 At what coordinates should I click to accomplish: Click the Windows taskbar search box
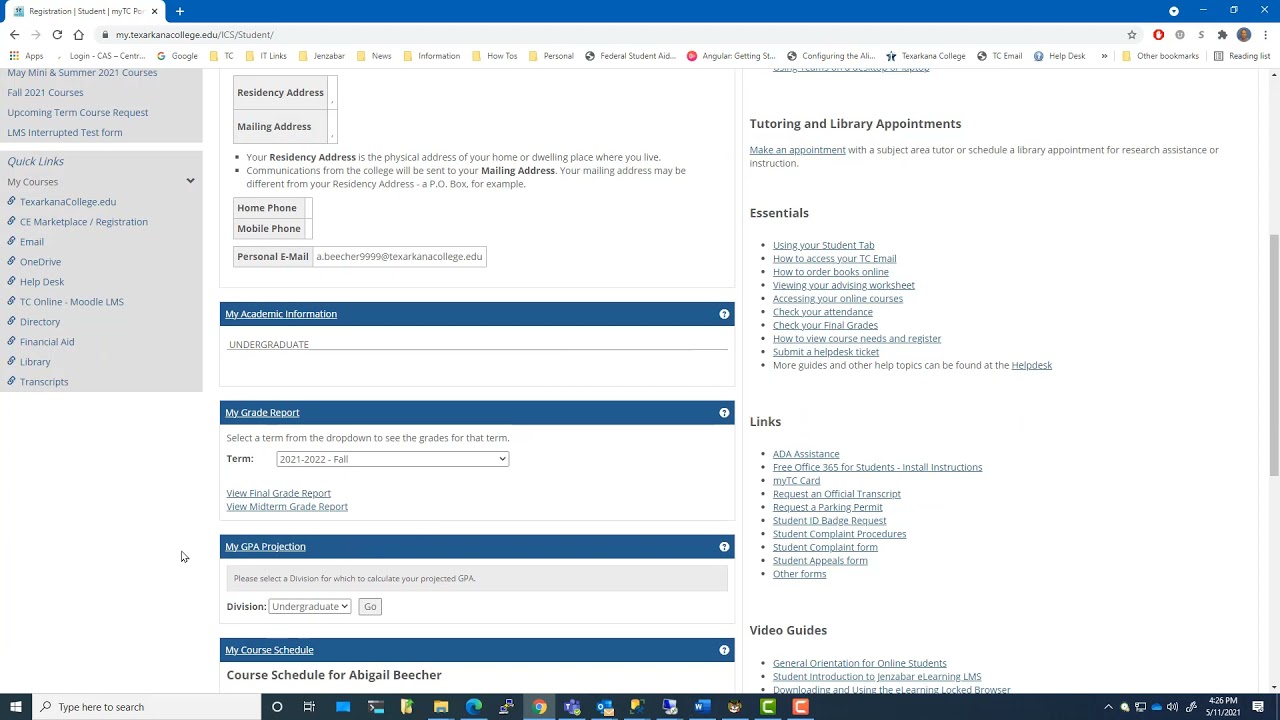pyautogui.click(x=146, y=707)
